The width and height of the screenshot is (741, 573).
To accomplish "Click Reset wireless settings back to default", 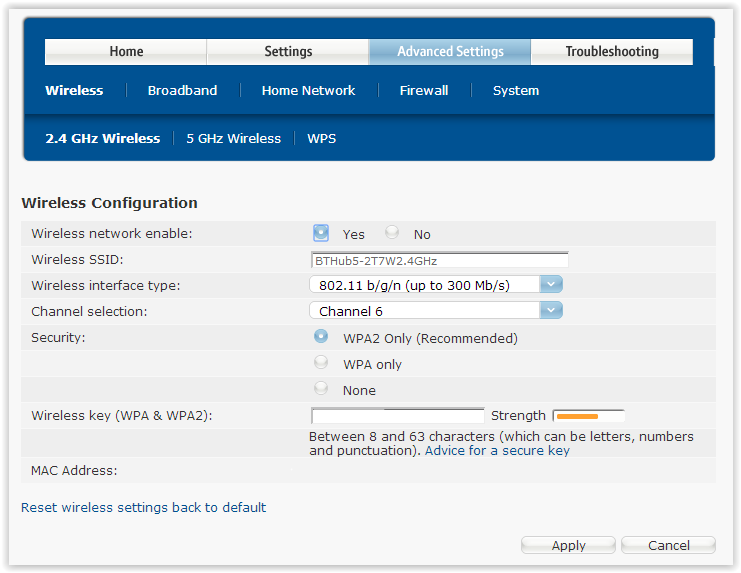I will (144, 507).
